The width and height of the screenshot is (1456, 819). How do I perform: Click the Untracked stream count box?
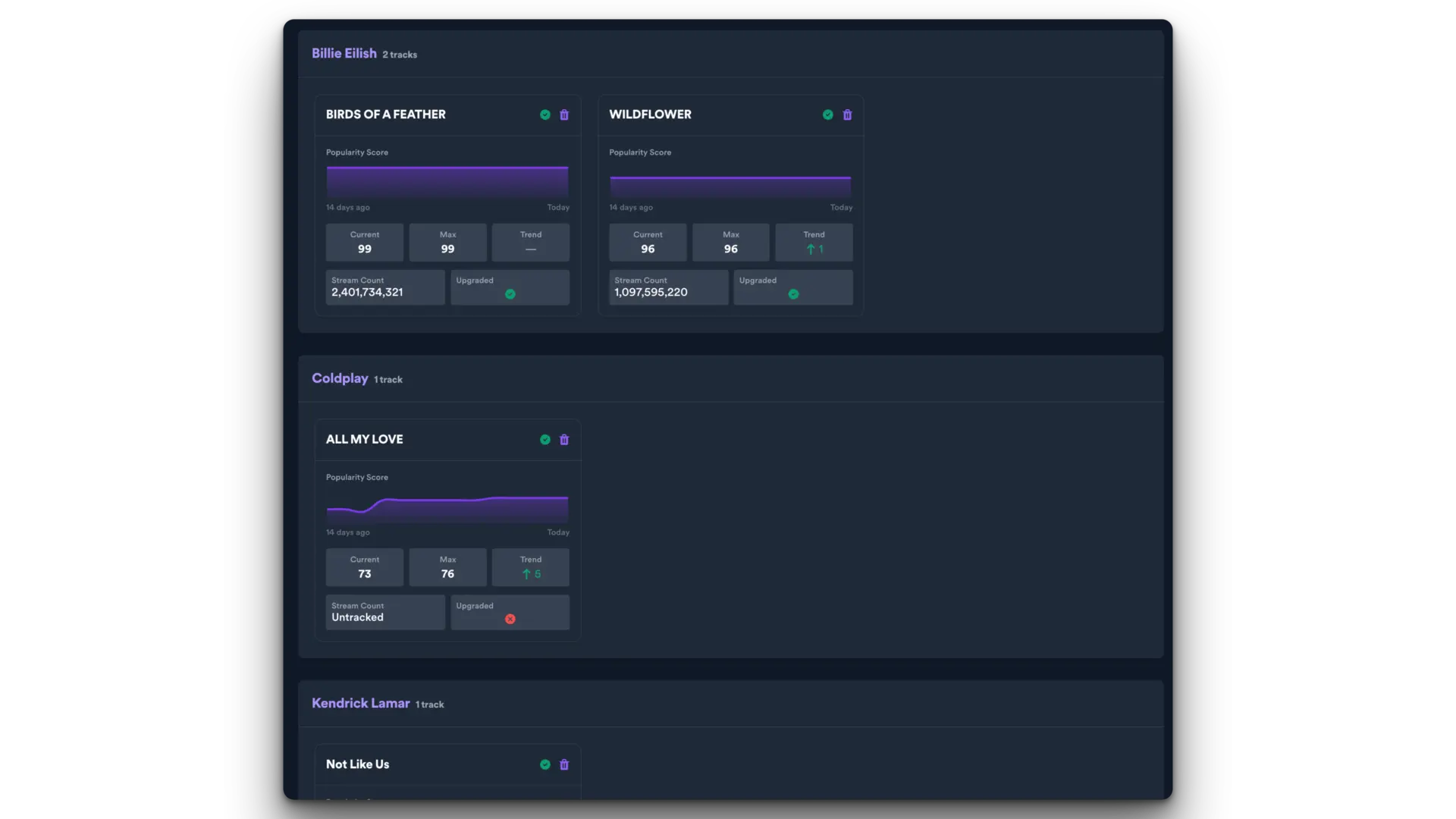tap(384, 612)
